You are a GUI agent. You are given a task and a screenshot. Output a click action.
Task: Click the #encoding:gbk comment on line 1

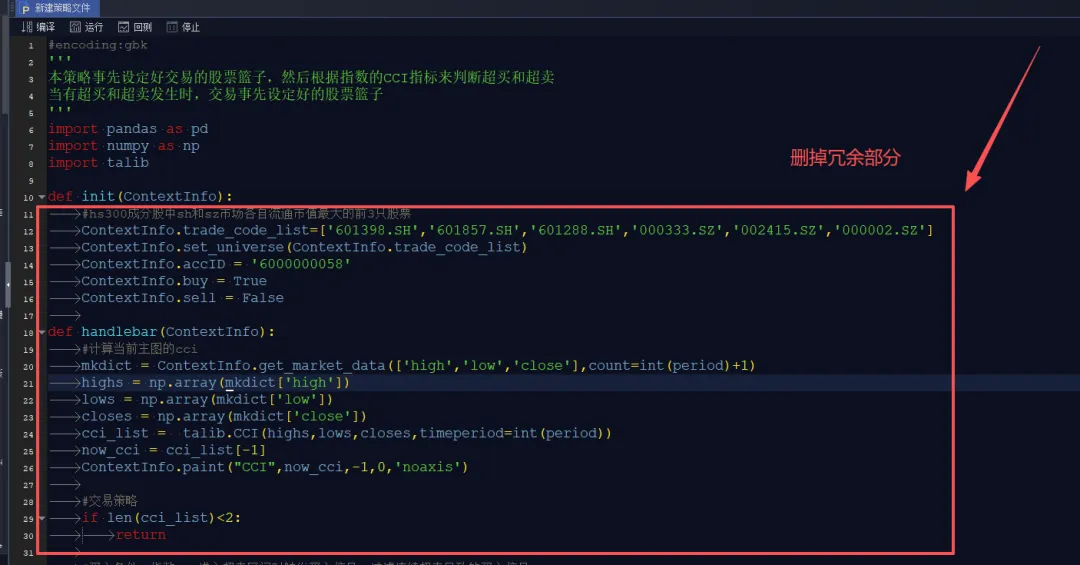click(x=98, y=45)
